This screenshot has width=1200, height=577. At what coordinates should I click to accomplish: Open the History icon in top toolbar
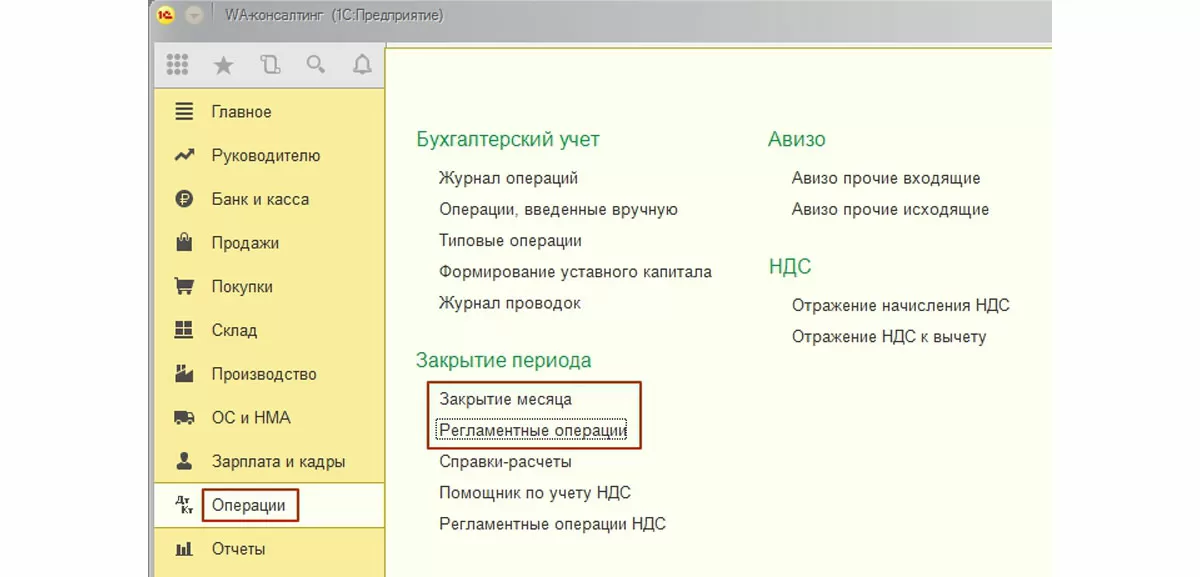270,66
